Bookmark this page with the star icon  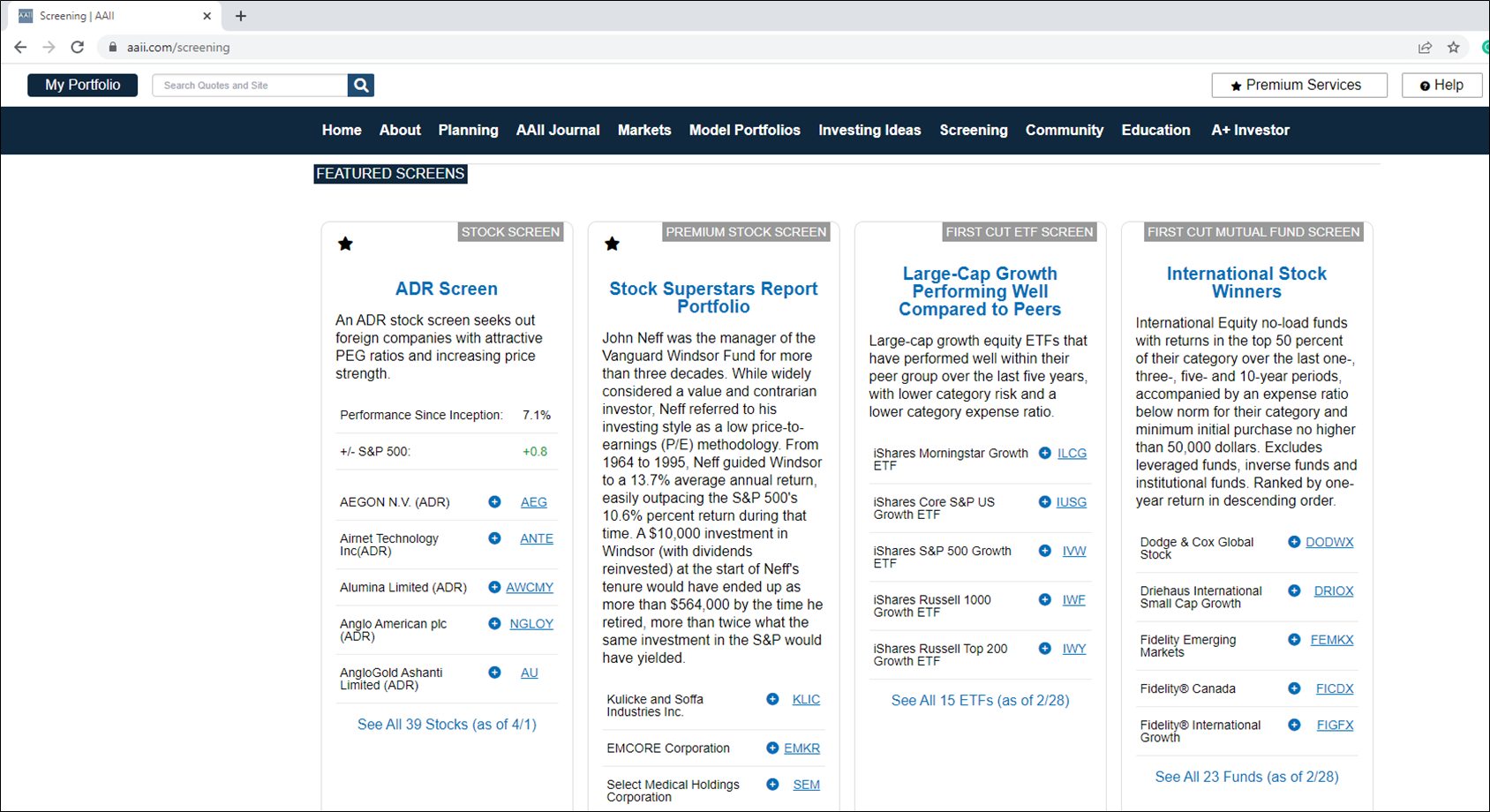[1453, 48]
